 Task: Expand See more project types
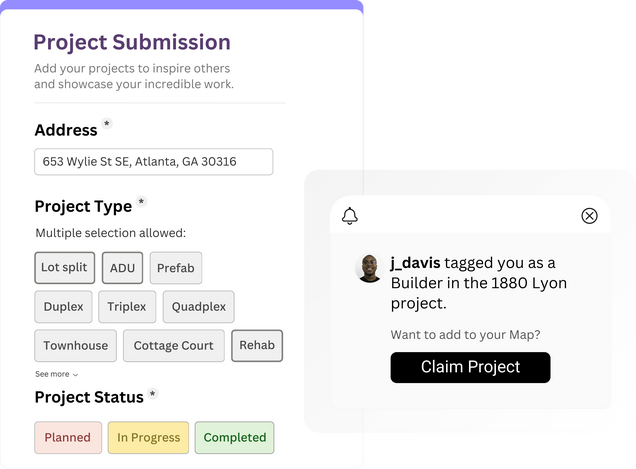[56, 374]
